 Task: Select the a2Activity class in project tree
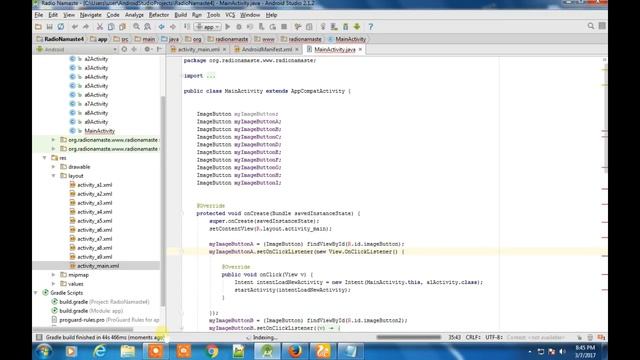pos(96,59)
